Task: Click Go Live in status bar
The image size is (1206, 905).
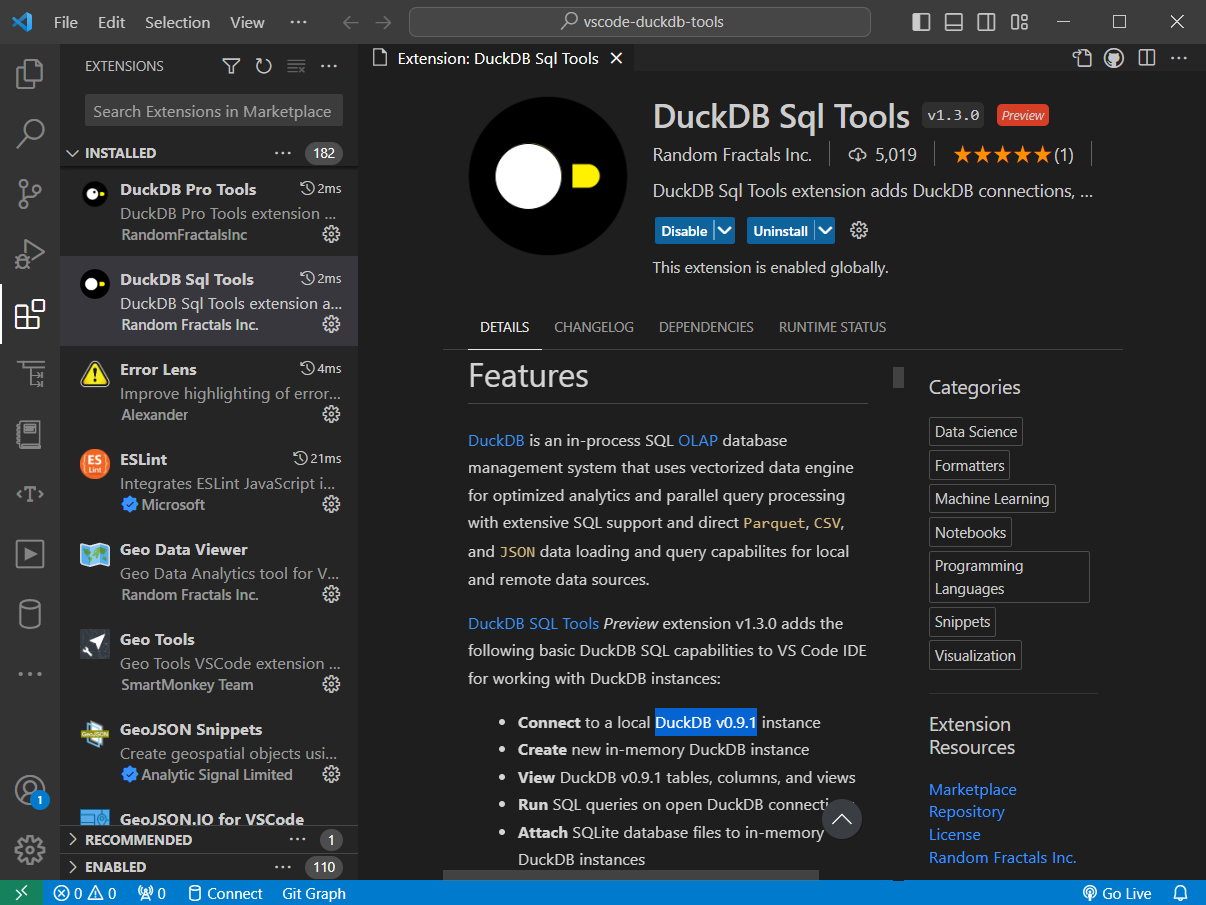Action: 1117,893
